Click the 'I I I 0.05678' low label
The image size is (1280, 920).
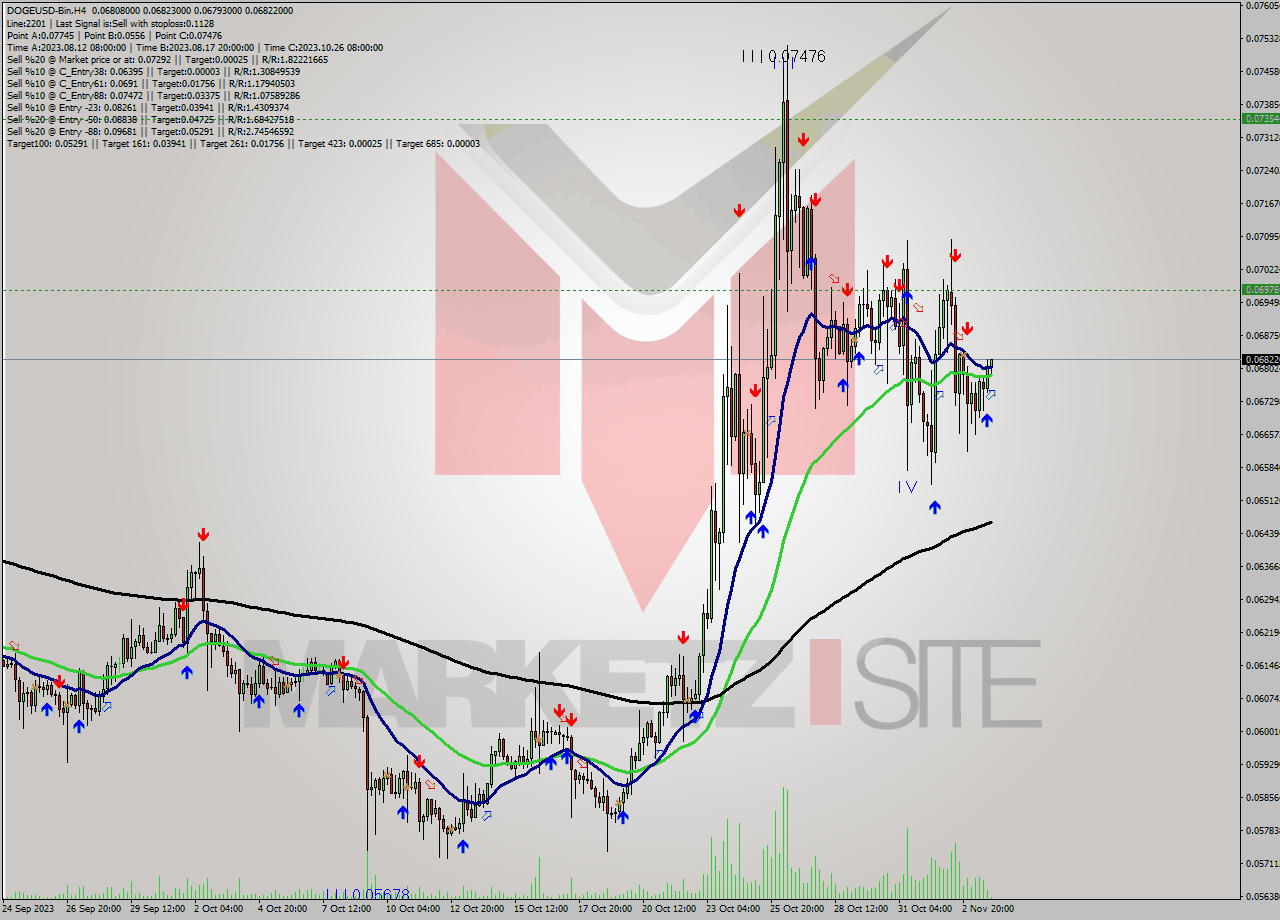coord(368,895)
